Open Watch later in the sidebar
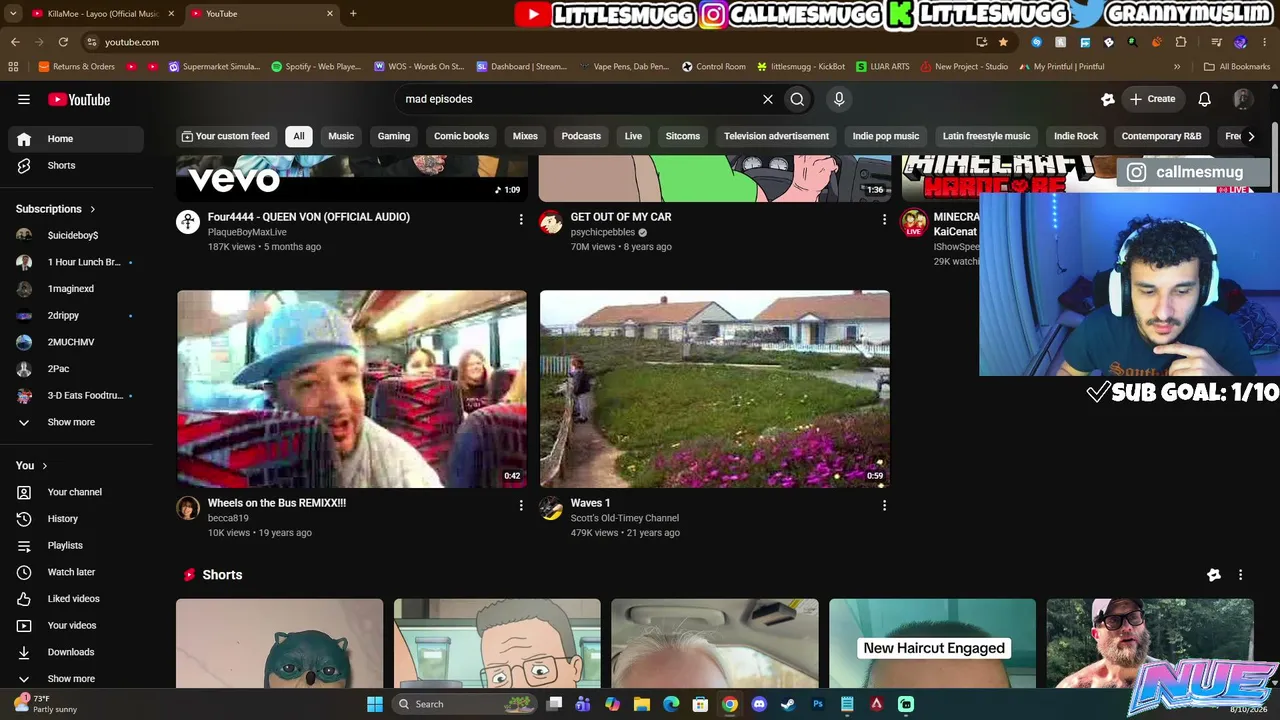The width and height of the screenshot is (1280, 720). point(72,572)
